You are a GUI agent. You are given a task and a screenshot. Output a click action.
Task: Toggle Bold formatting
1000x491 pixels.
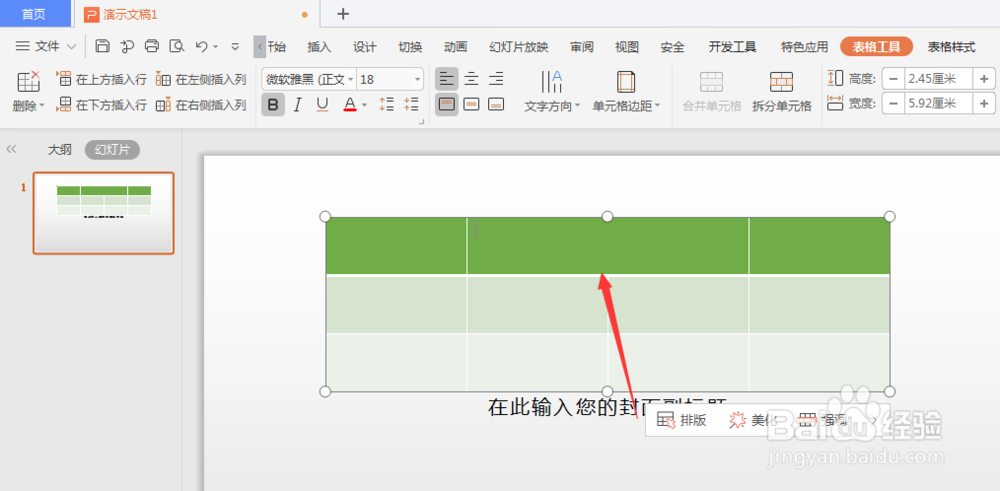[273, 105]
